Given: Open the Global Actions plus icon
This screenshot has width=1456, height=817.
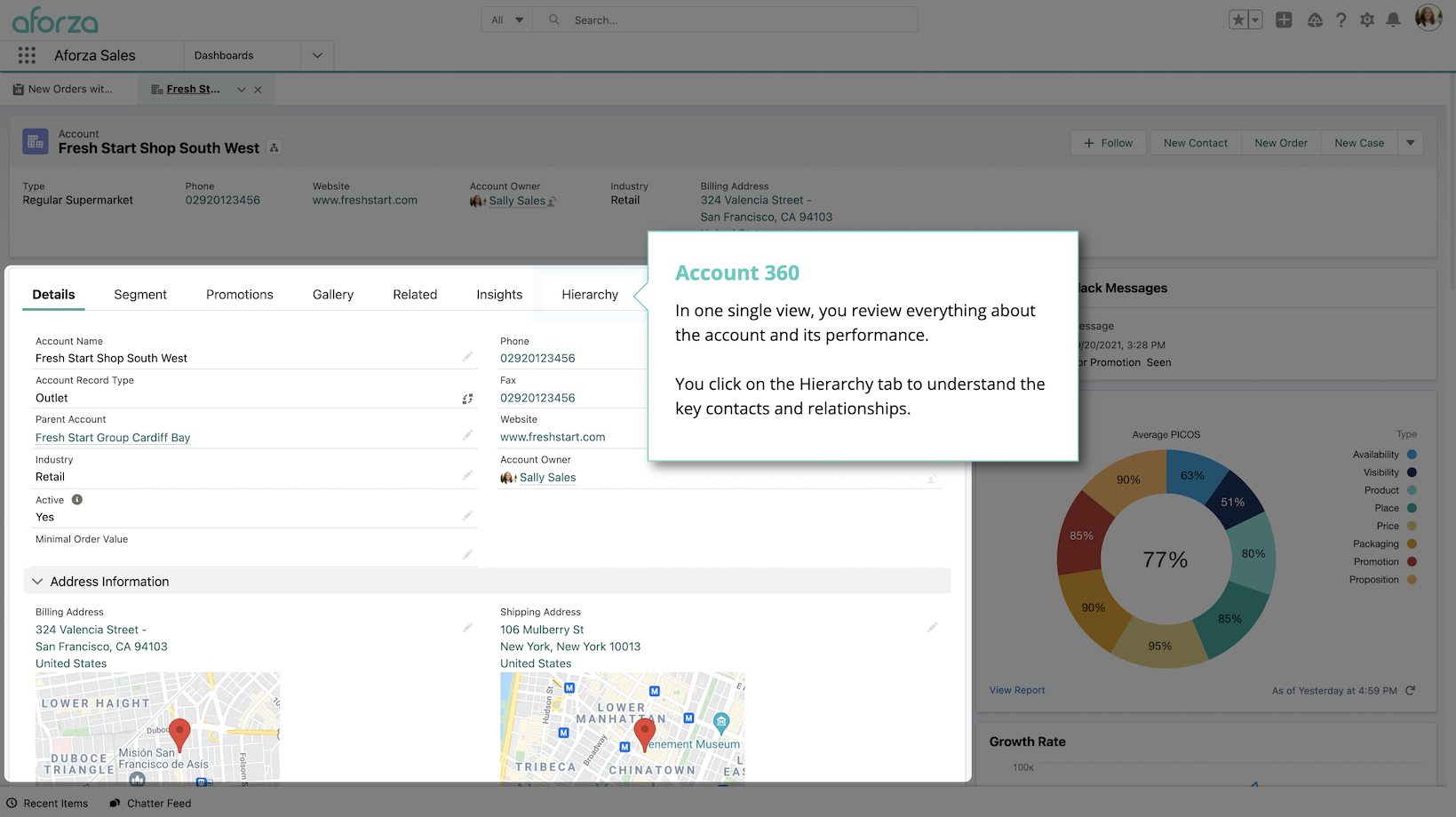Looking at the screenshot, I should (1284, 20).
